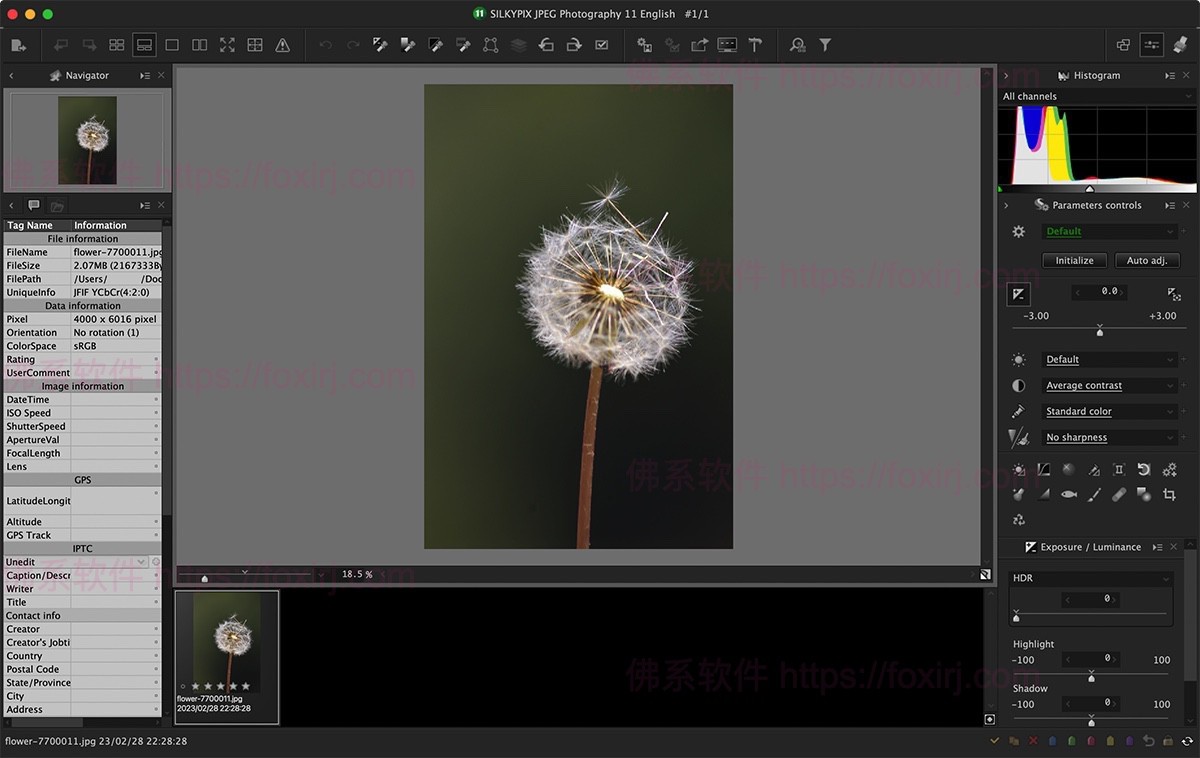Click the rotate left toolbar icon
Screen dimensions: 1200x758
pyautogui.click(x=546, y=45)
